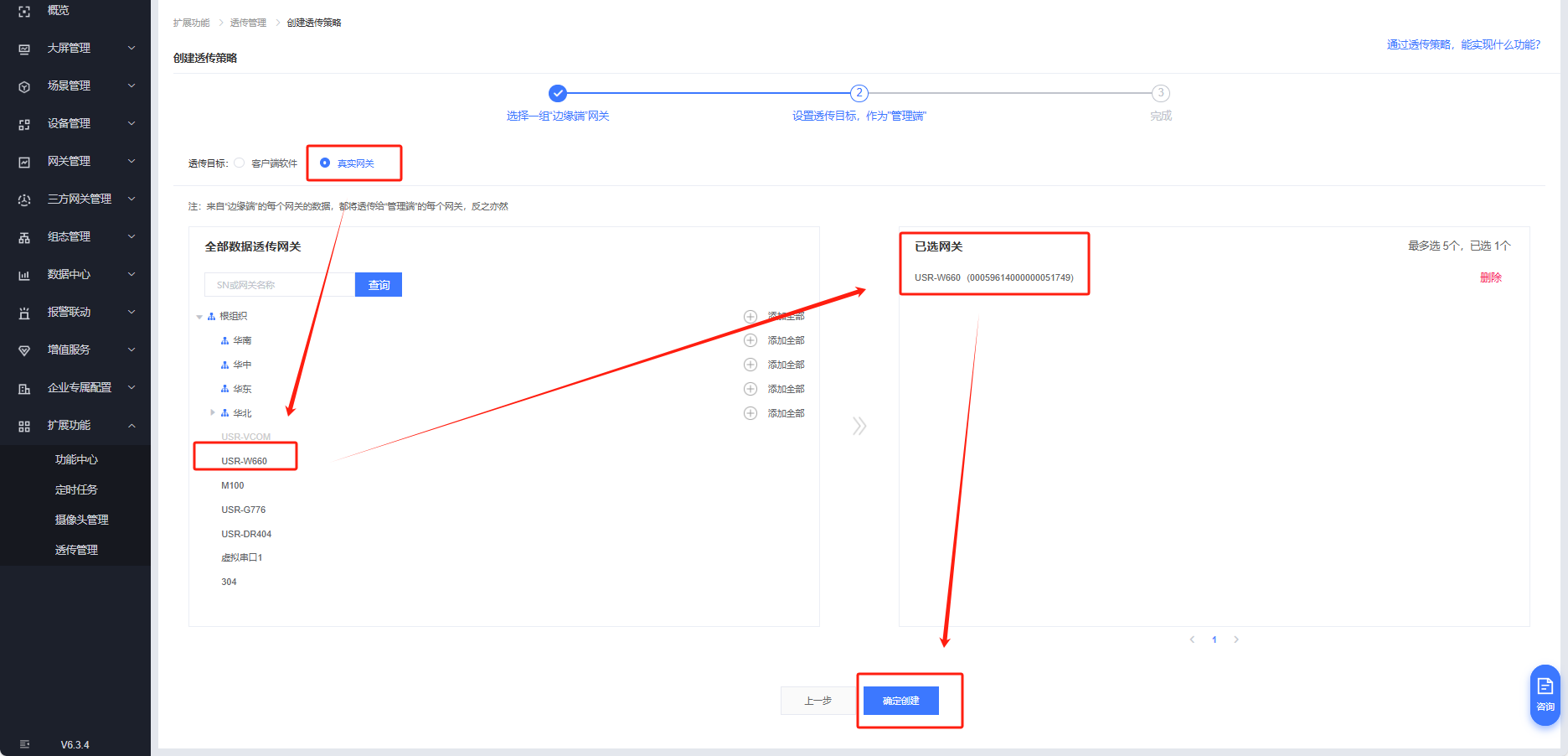Open the 咨询 consultation floating button
The width and height of the screenshot is (1568, 756).
[1545, 695]
